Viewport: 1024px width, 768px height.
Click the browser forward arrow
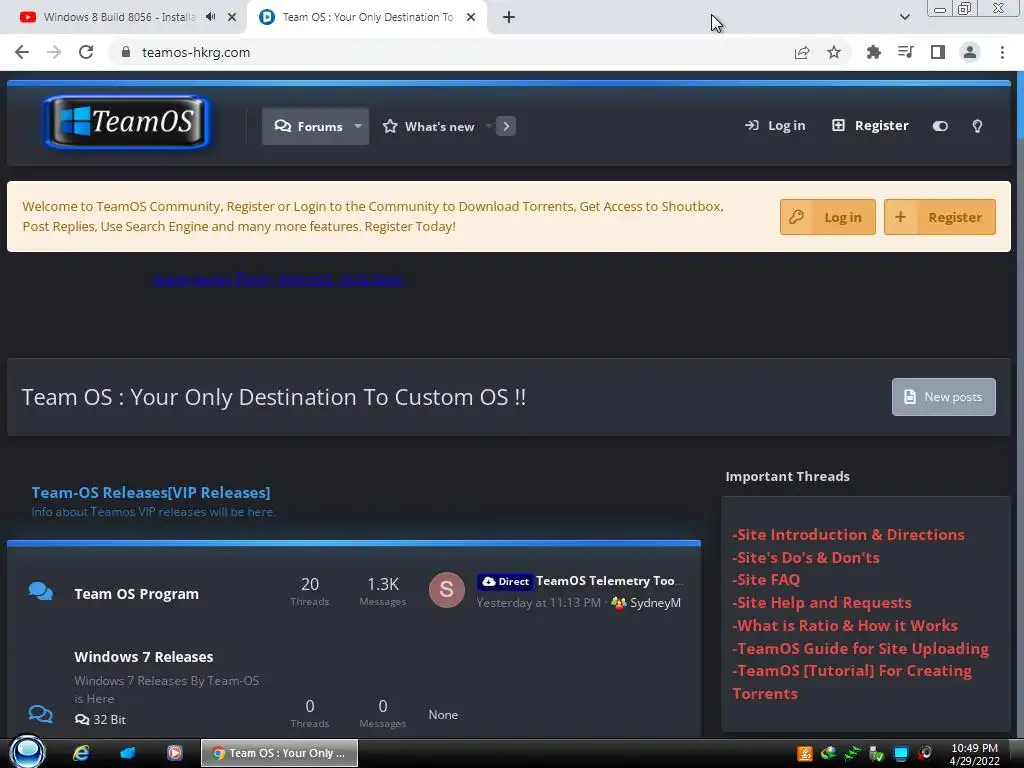[x=54, y=52]
